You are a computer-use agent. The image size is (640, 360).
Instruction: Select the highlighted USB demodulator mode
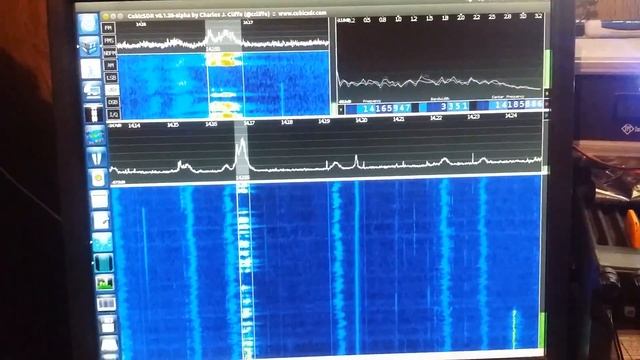tap(112, 89)
